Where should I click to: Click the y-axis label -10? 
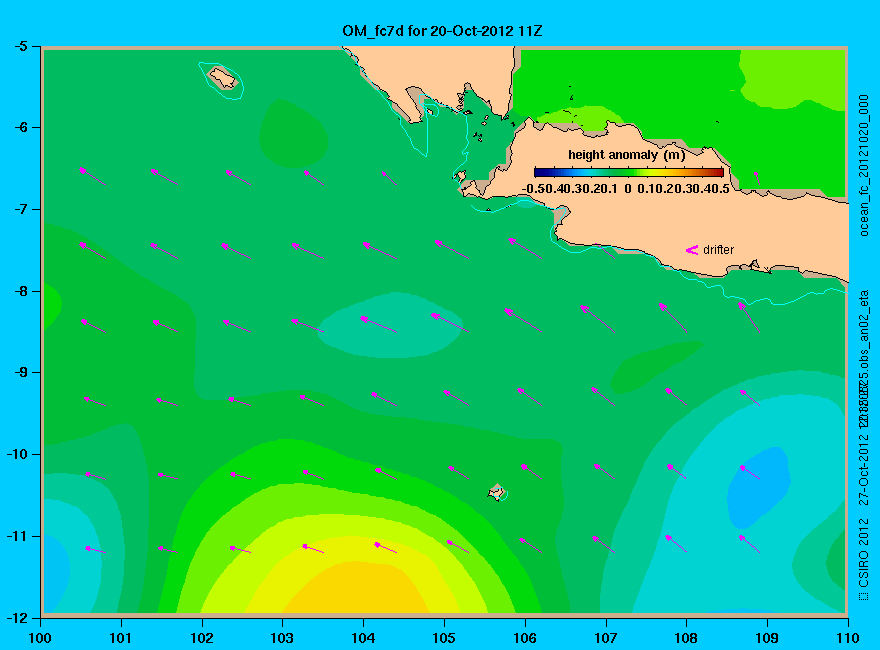[17, 454]
